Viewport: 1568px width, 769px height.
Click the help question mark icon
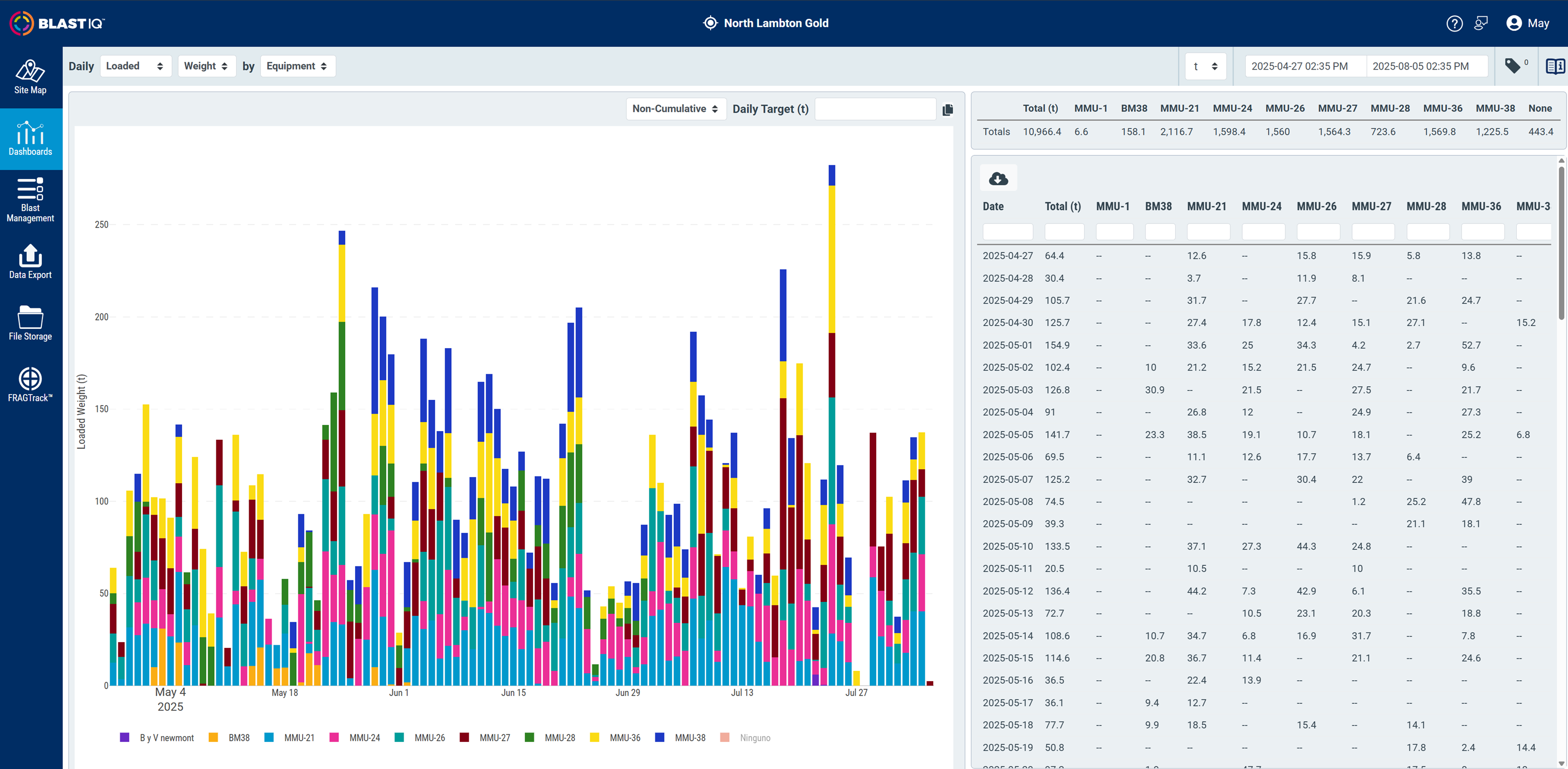coord(1454,23)
